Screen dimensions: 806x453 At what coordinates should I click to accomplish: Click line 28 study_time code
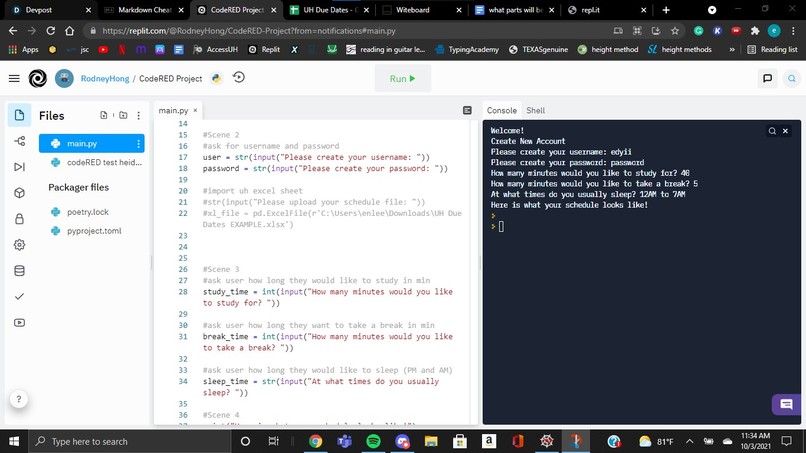[327, 297]
